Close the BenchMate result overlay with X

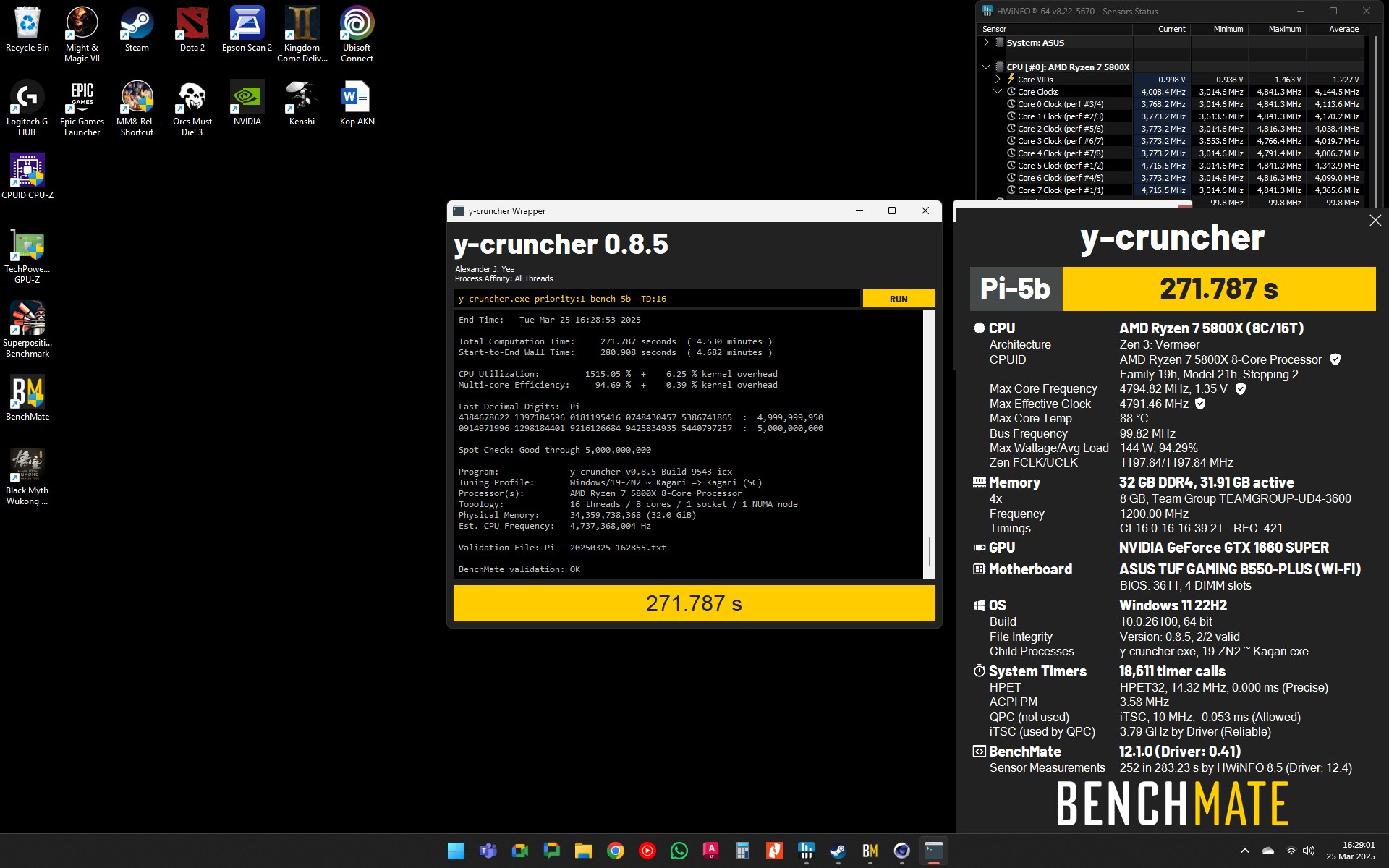click(1375, 221)
